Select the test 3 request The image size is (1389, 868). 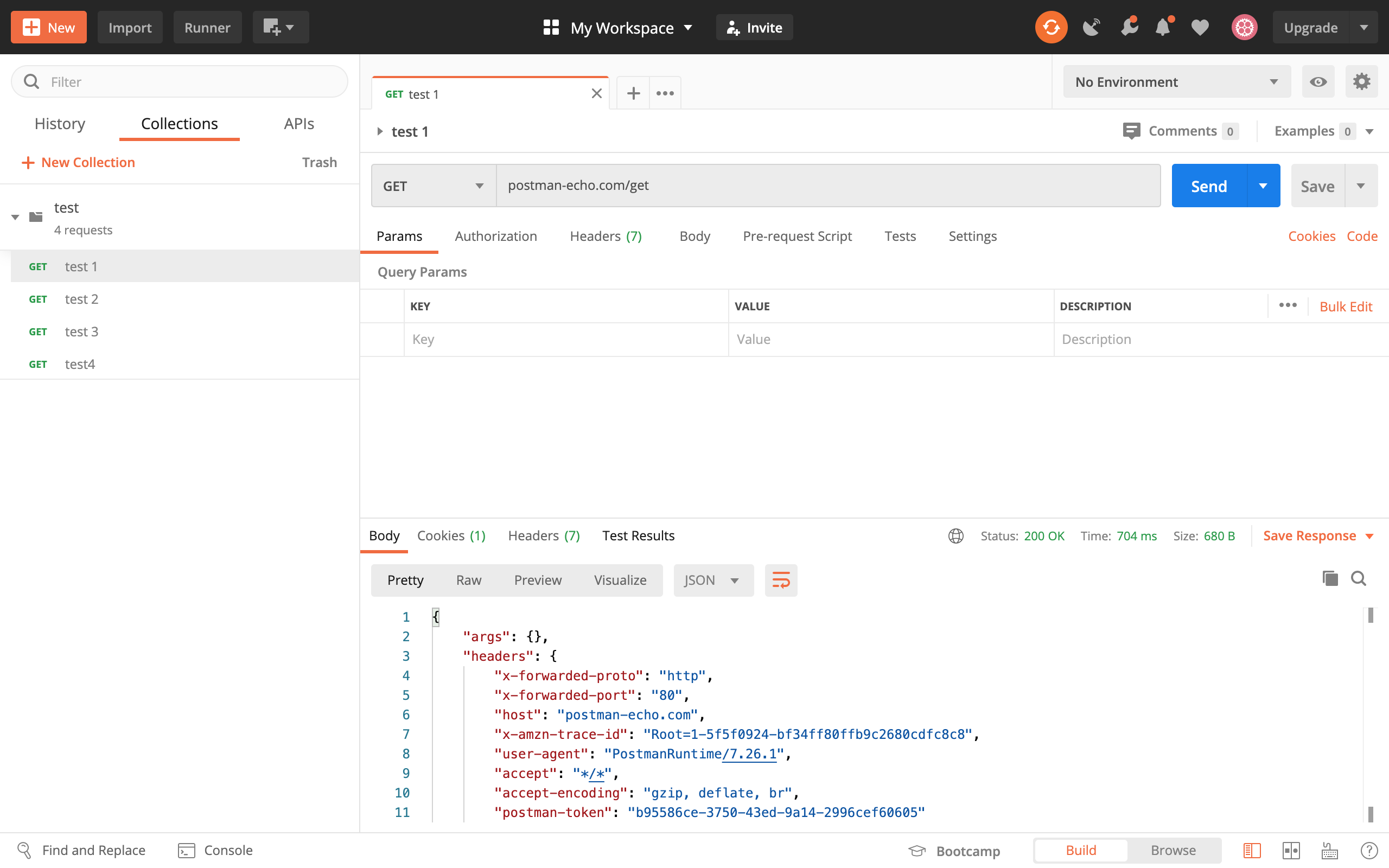tap(185, 331)
